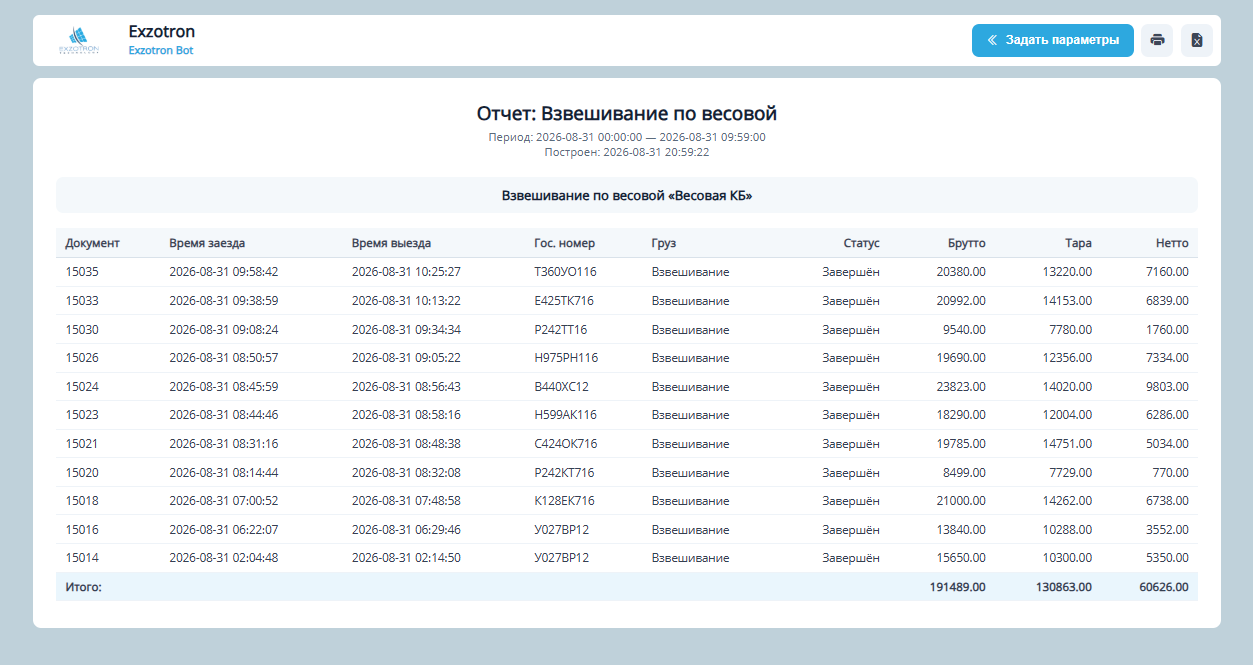The image size is (1253, 665).
Task: Click the net total 60626.00
Action: click(x=1164, y=587)
